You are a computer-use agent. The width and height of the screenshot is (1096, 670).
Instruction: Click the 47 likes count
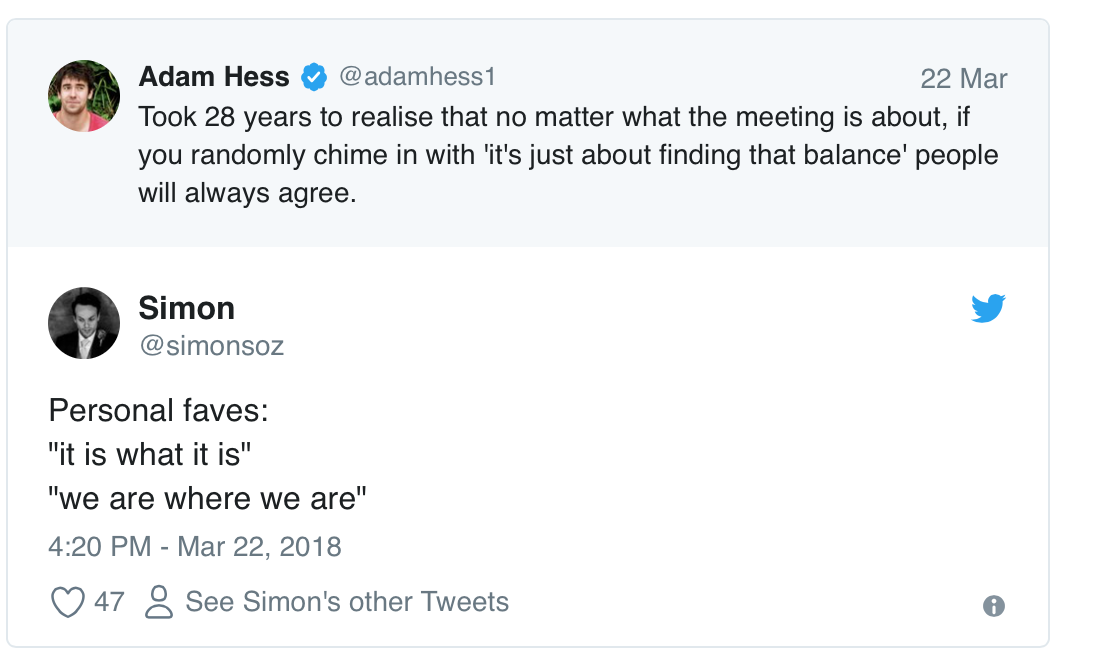[109, 602]
